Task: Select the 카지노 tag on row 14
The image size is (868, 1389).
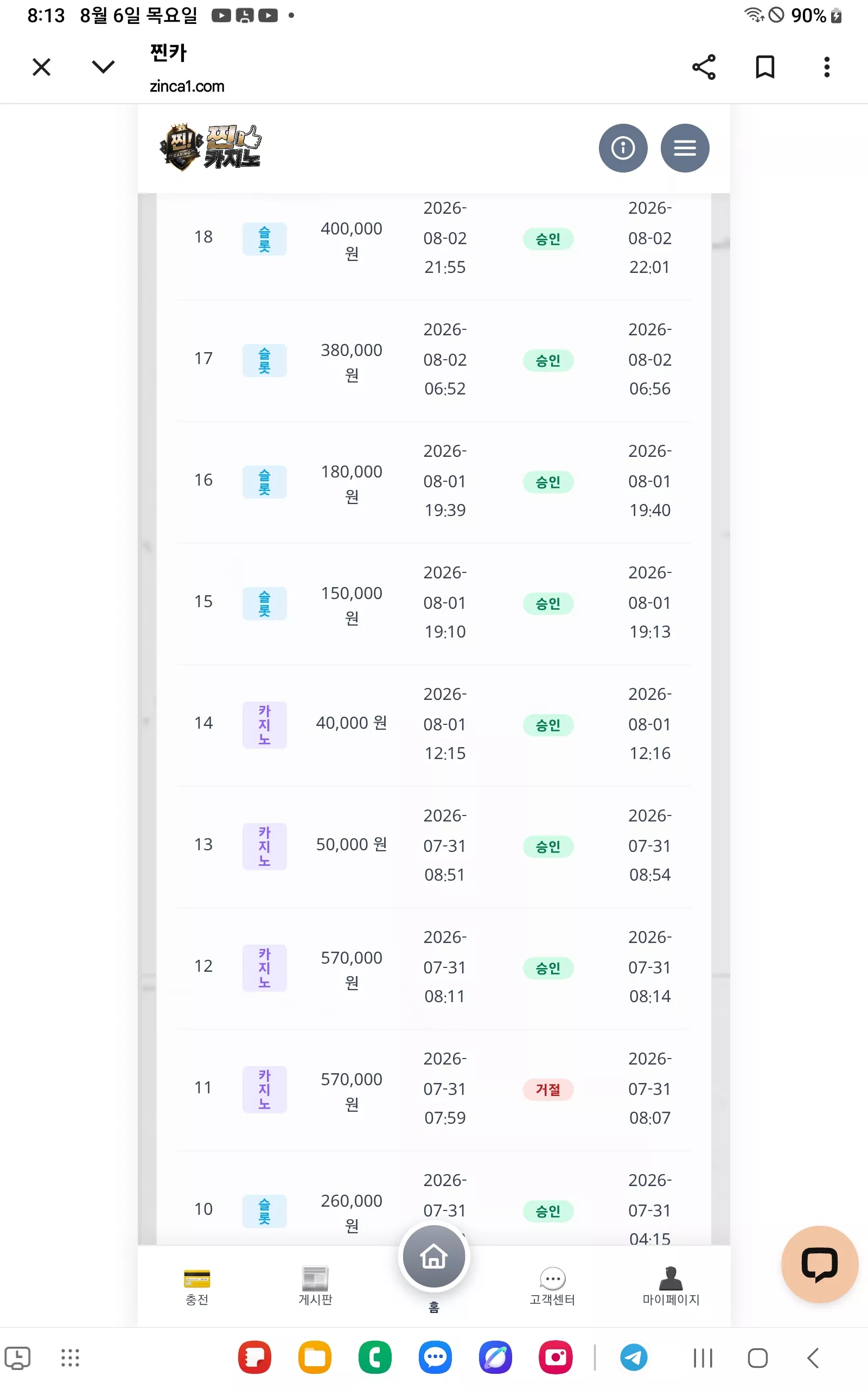Action: coord(264,724)
